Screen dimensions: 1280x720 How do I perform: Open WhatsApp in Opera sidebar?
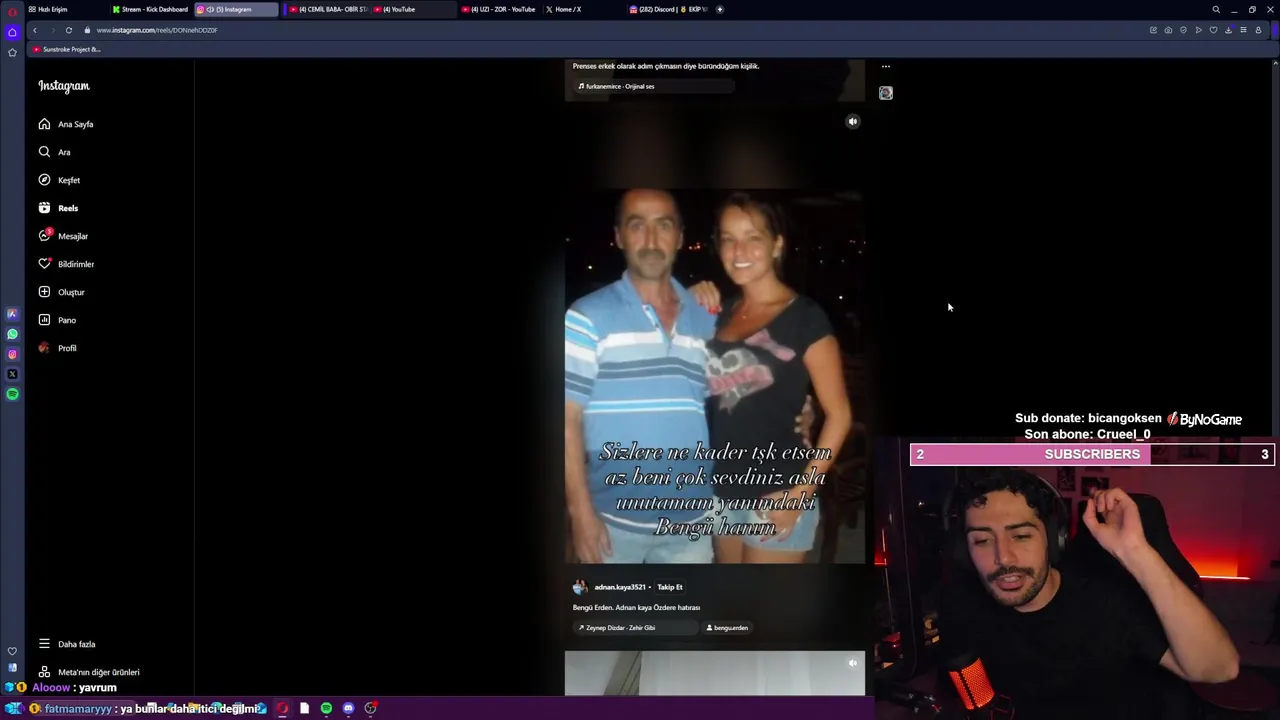[x=12, y=334]
